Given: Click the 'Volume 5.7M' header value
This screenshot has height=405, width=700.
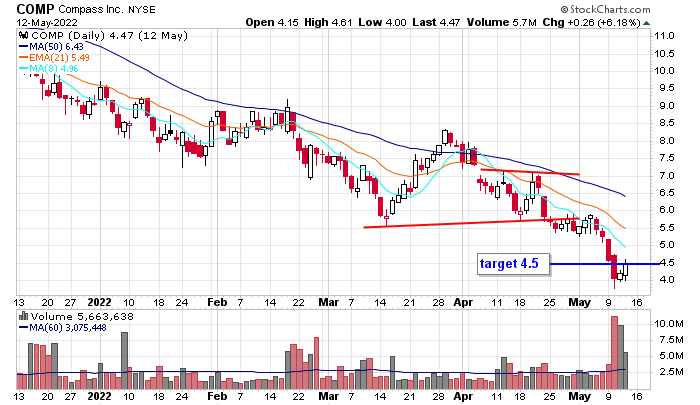Looking at the screenshot, I should pyautogui.click(x=501, y=22).
